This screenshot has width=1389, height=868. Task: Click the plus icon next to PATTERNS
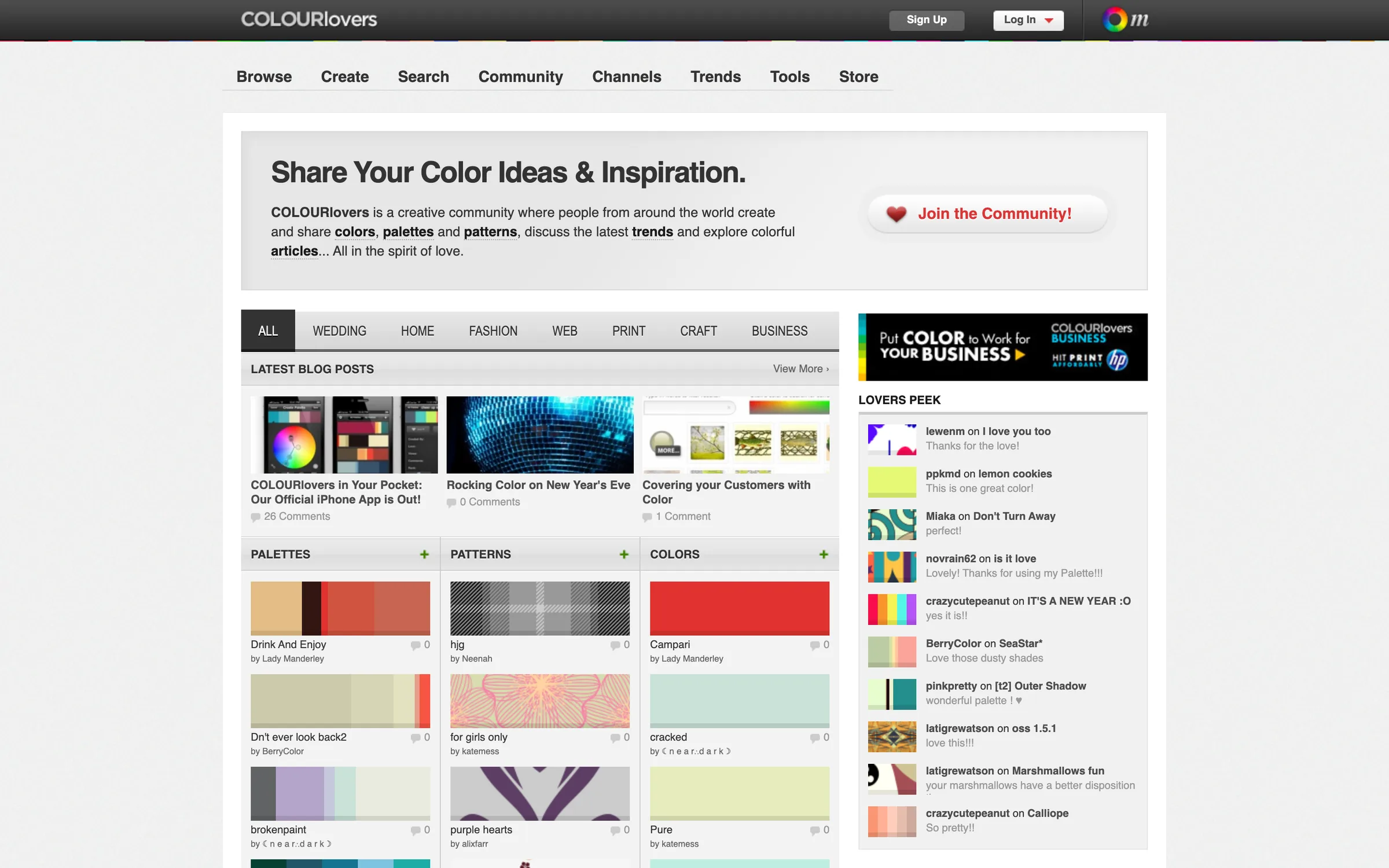click(624, 554)
